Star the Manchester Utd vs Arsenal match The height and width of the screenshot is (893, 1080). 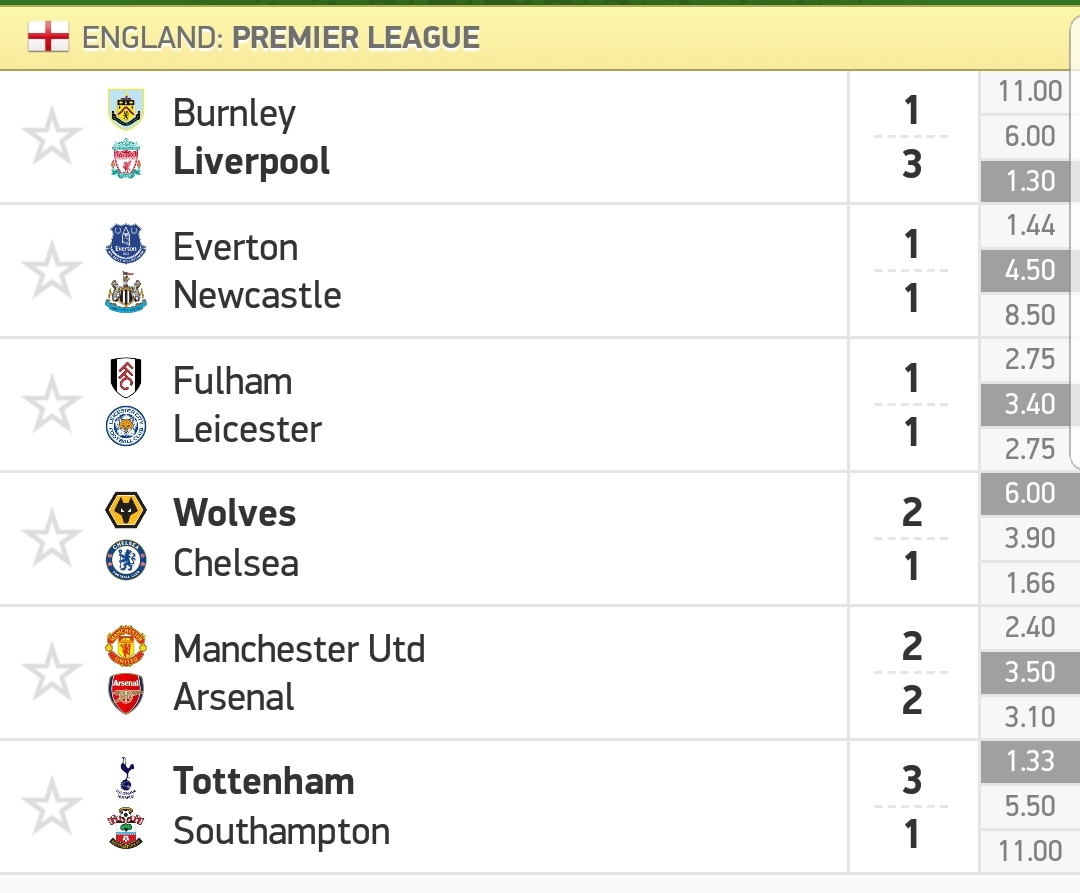point(52,671)
